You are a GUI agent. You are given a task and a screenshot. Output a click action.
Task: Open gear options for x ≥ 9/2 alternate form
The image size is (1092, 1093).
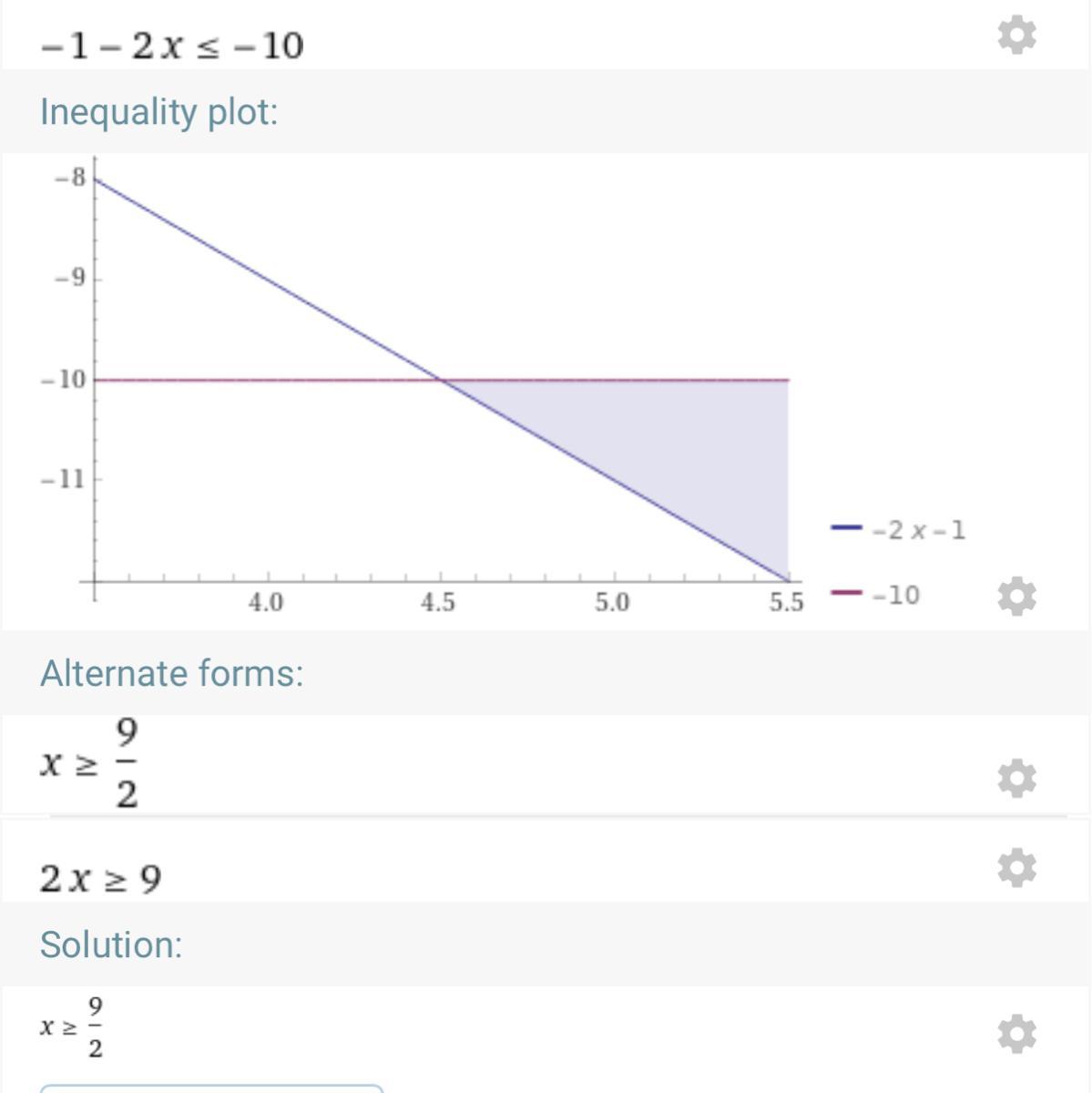pos(1016,778)
